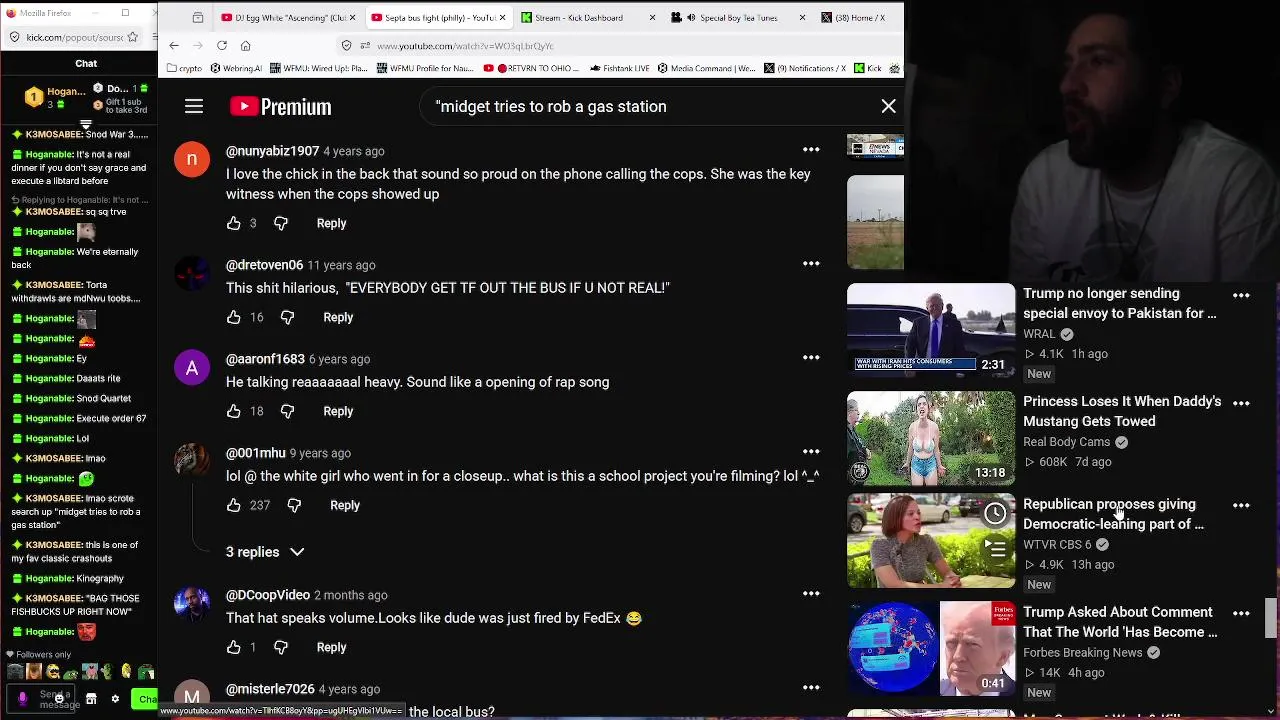1280x720 pixels.
Task: Open the @dretoven06 username link
Action: tap(264, 265)
